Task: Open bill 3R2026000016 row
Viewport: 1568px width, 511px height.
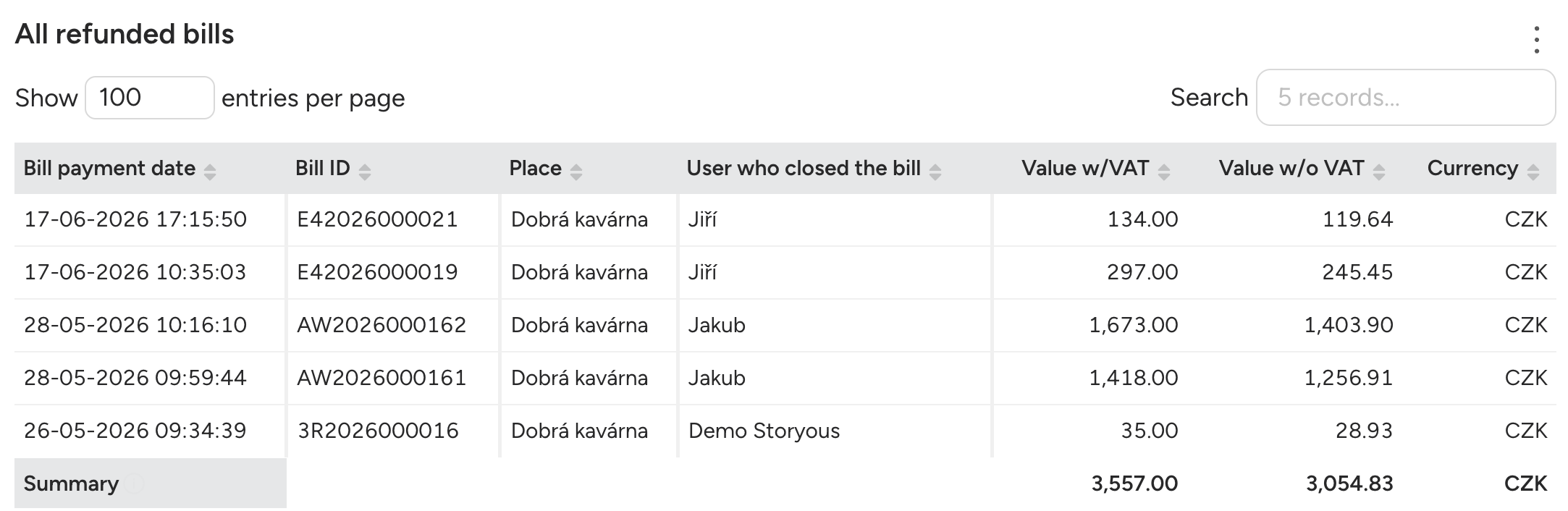Action: [785, 431]
